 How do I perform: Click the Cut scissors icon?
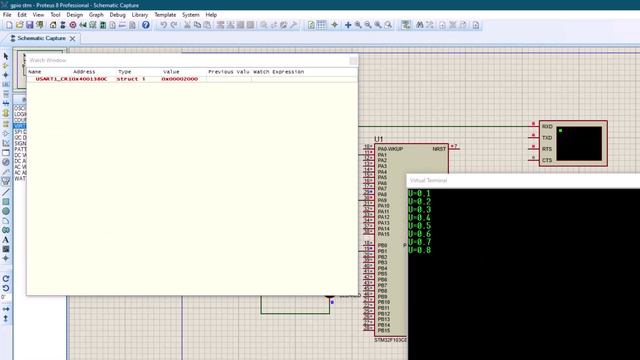click(x=187, y=25)
